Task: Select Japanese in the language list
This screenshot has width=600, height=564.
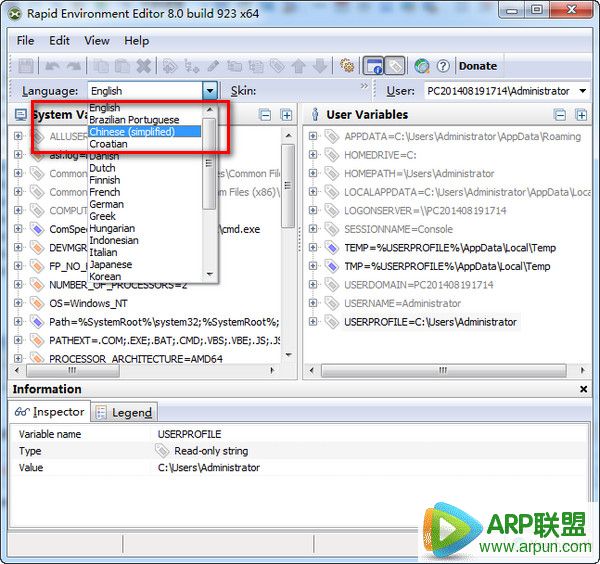Action: 144,264
